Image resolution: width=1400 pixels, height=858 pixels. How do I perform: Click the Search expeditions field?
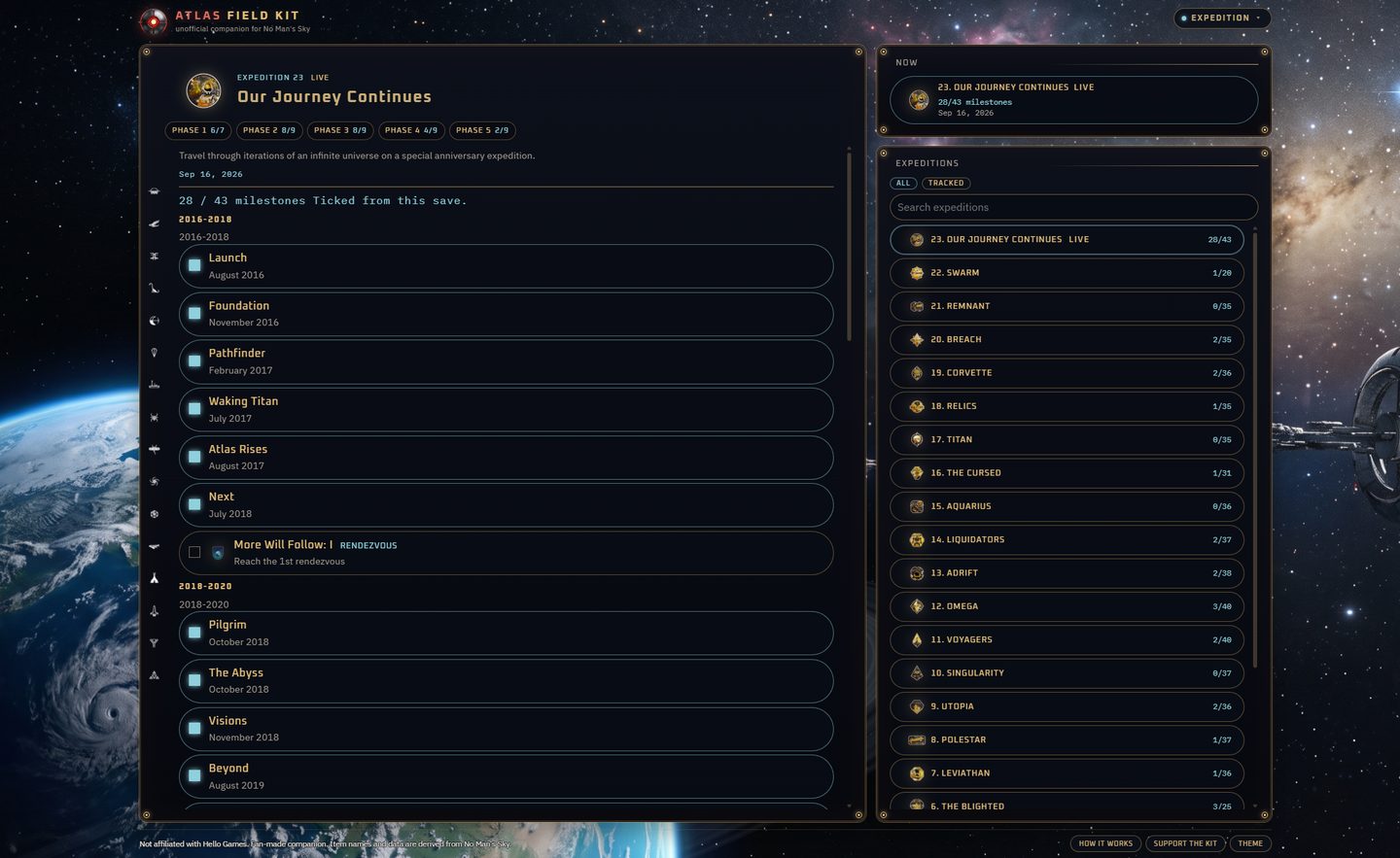(x=1073, y=207)
